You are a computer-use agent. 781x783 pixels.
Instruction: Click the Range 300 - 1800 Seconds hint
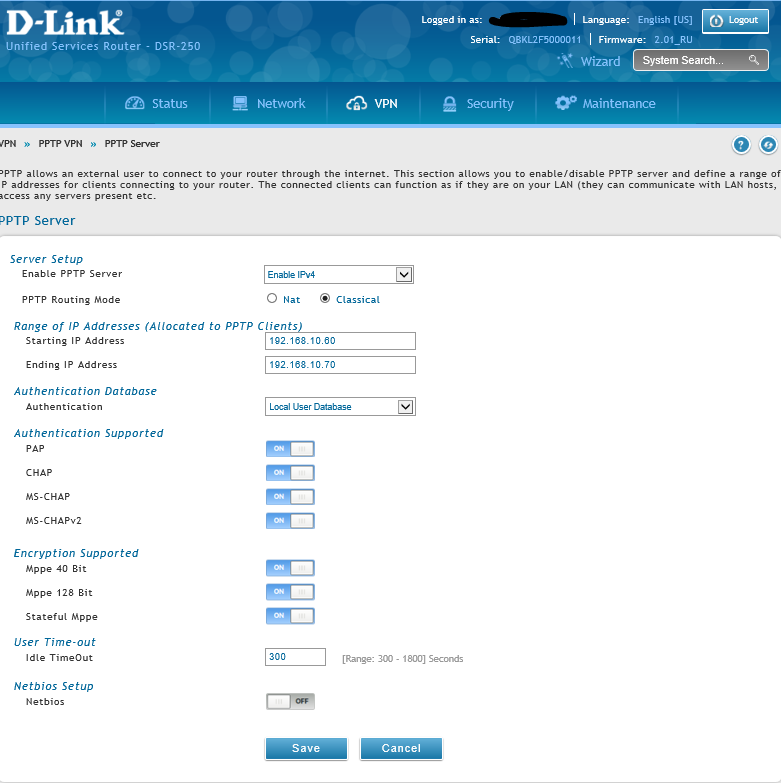pos(402,659)
